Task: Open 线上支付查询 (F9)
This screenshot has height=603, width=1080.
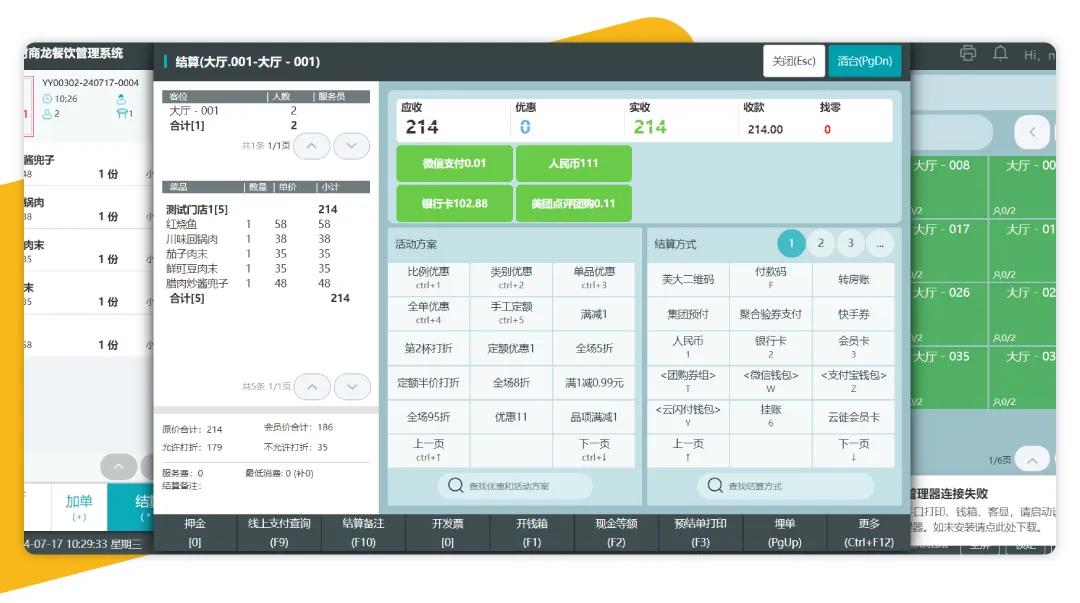Action: click(x=279, y=533)
